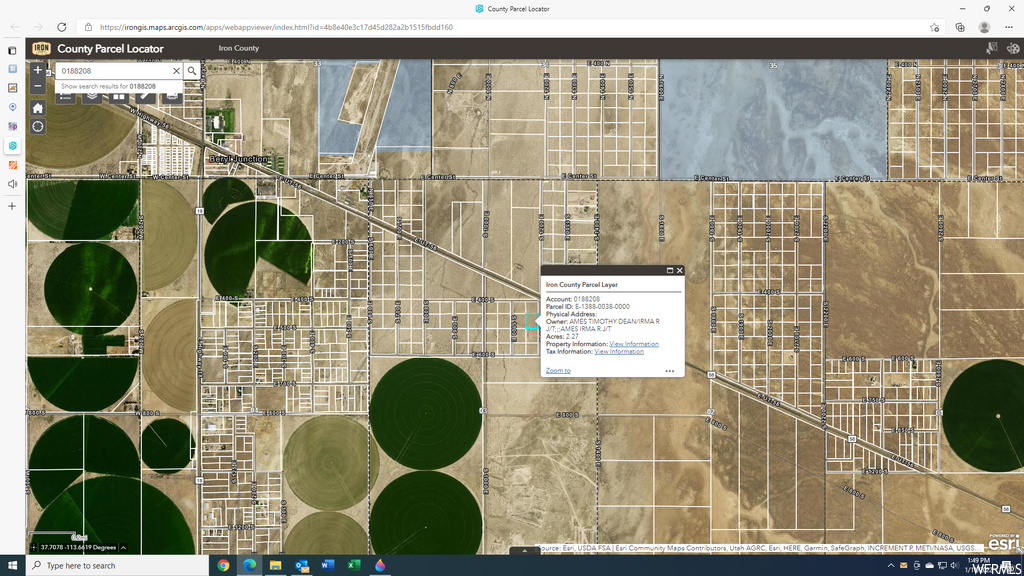The width and height of the screenshot is (1024, 576).
Task: Open the Basemap Gallery widget
Action: click(118, 97)
